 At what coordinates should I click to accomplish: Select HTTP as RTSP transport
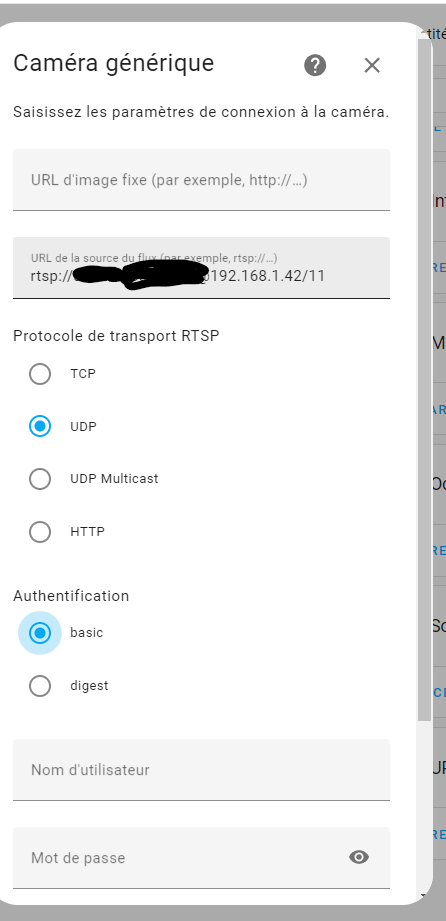point(40,532)
